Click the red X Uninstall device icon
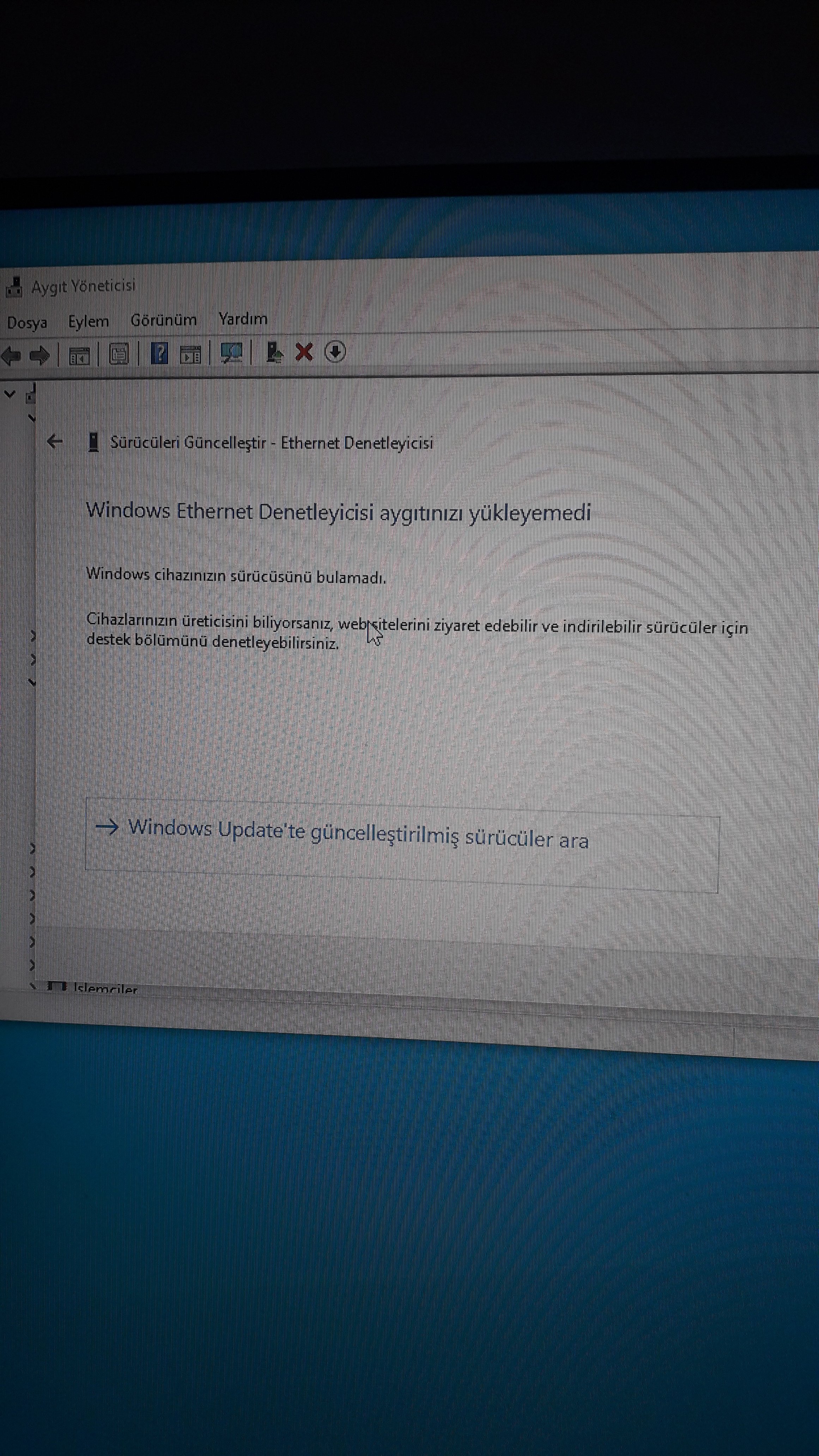Image resolution: width=819 pixels, height=1456 pixels. [x=304, y=352]
